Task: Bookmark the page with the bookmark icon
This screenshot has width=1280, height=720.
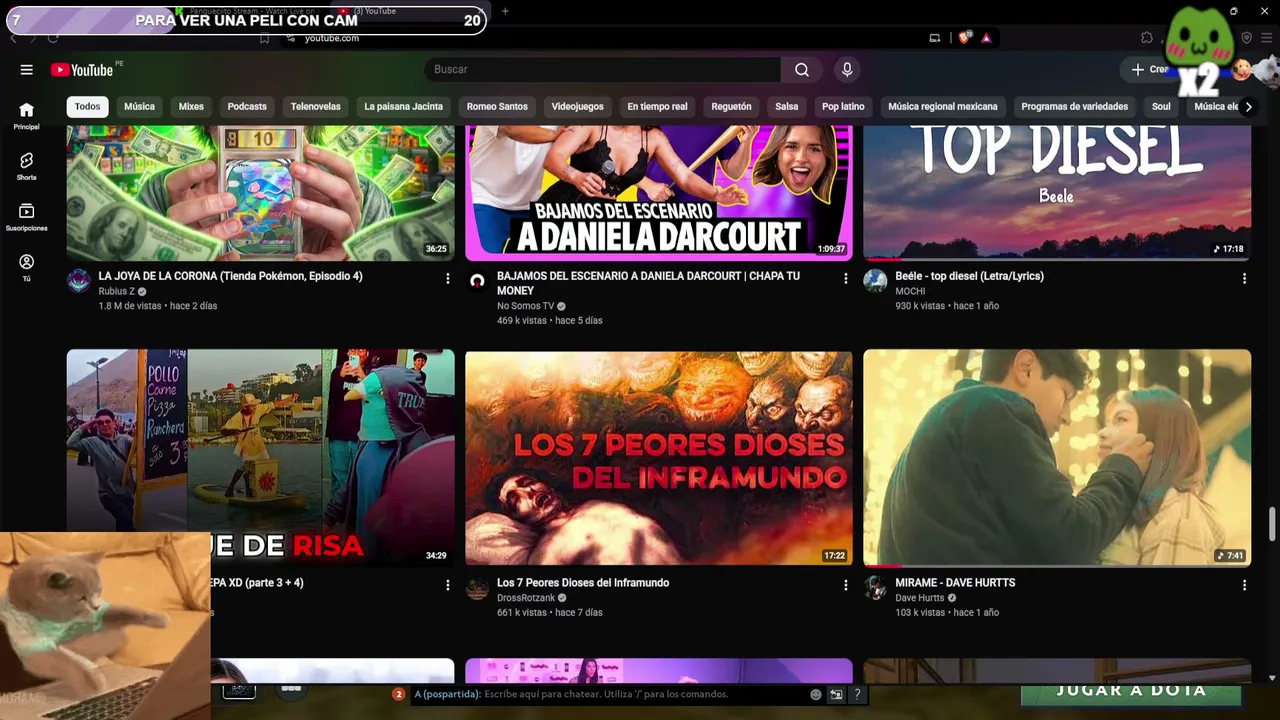Action: [x=264, y=38]
